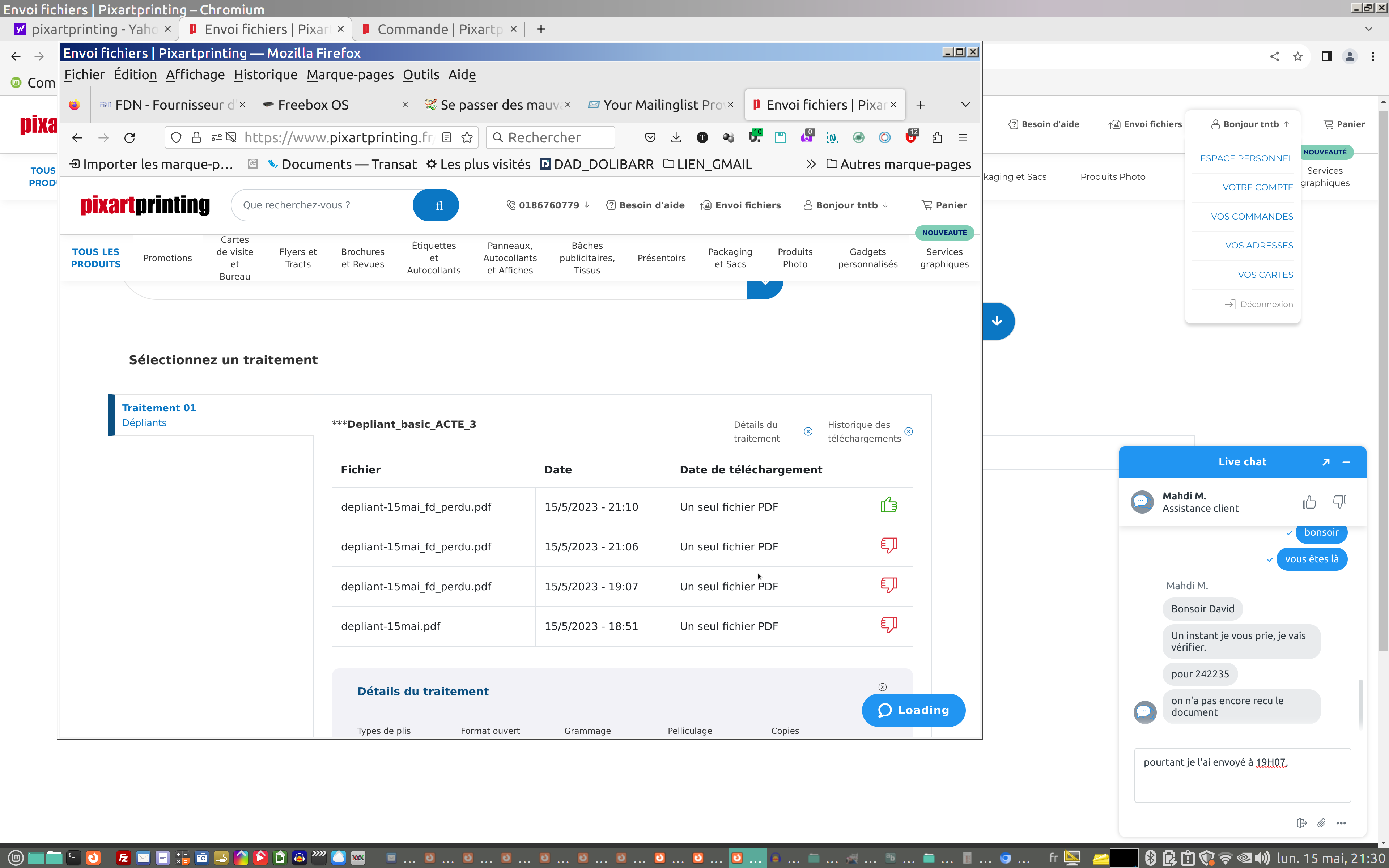Open the Historique menu in Firefox
This screenshot has height=868, width=1389.
tap(265, 75)
